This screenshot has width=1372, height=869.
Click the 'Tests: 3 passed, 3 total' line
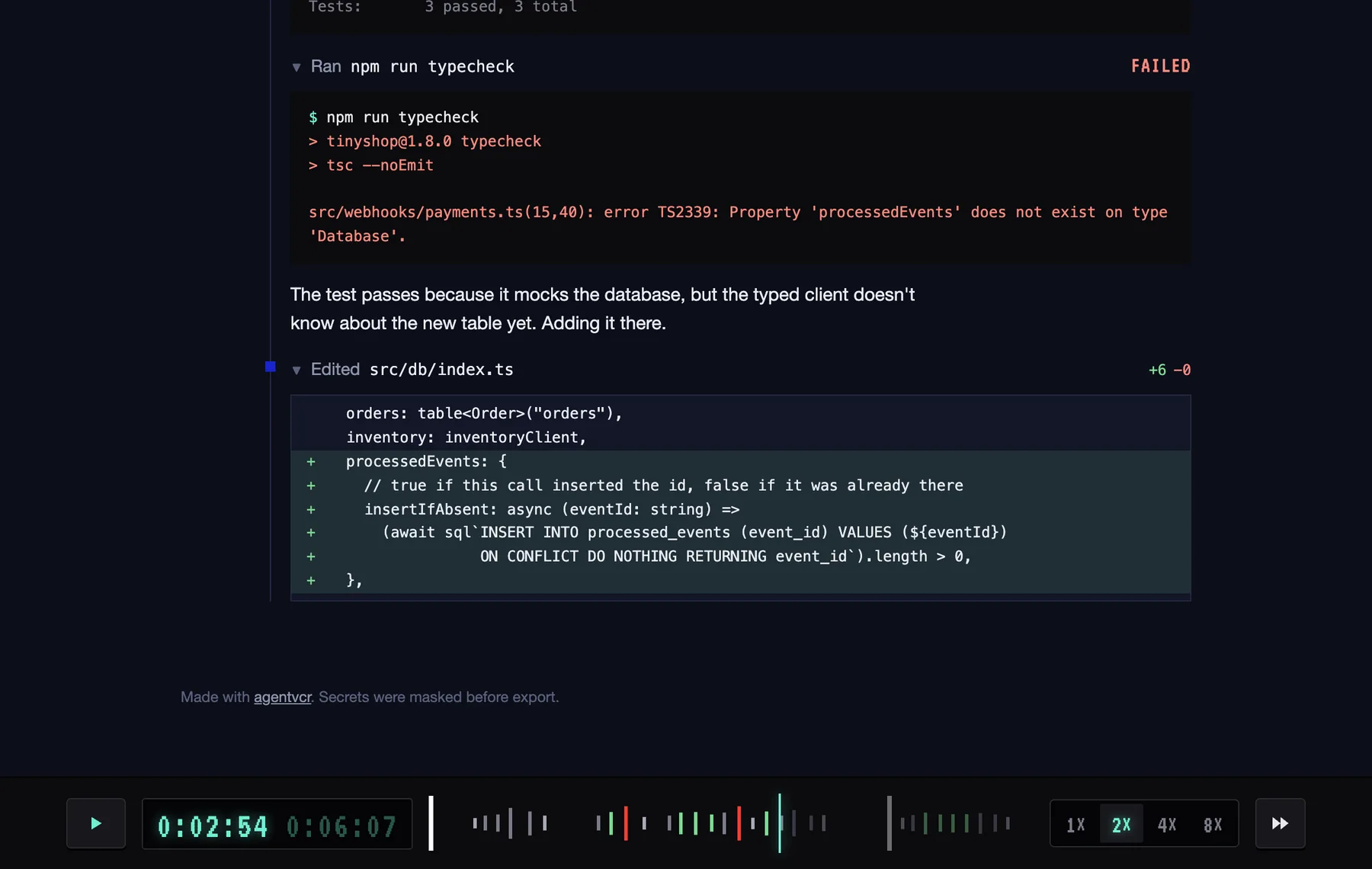click(443, 7)
